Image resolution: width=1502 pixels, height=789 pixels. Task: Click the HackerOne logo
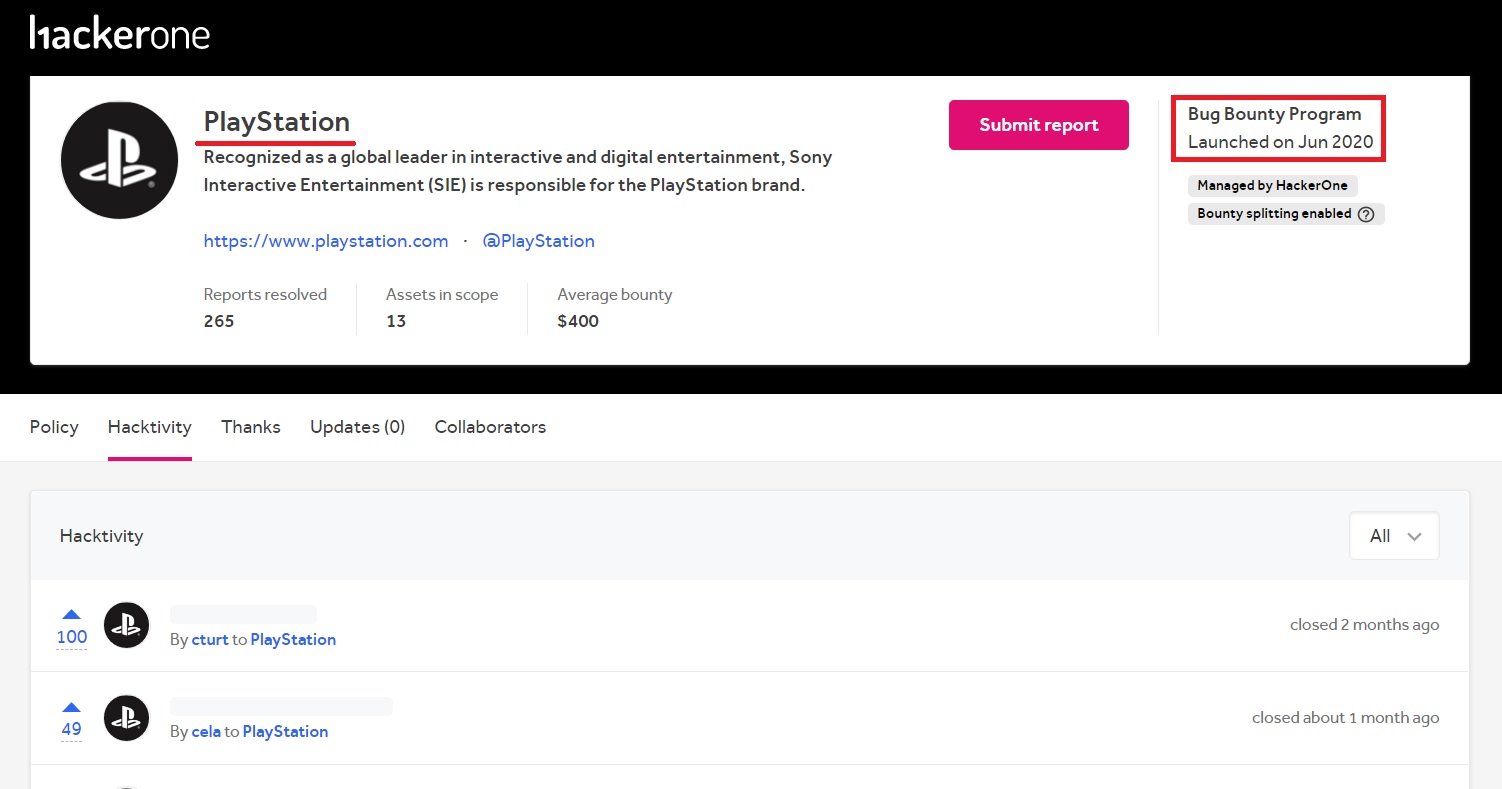[120, 34]
